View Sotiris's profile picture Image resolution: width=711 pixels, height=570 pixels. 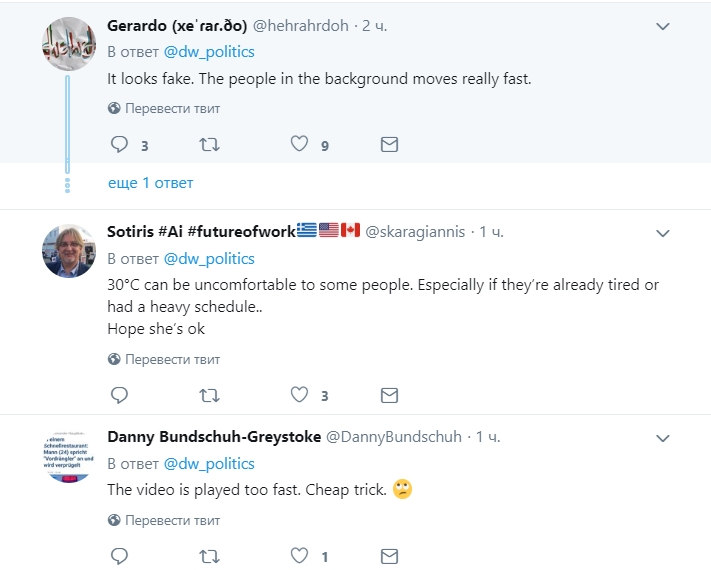point(68,249)
